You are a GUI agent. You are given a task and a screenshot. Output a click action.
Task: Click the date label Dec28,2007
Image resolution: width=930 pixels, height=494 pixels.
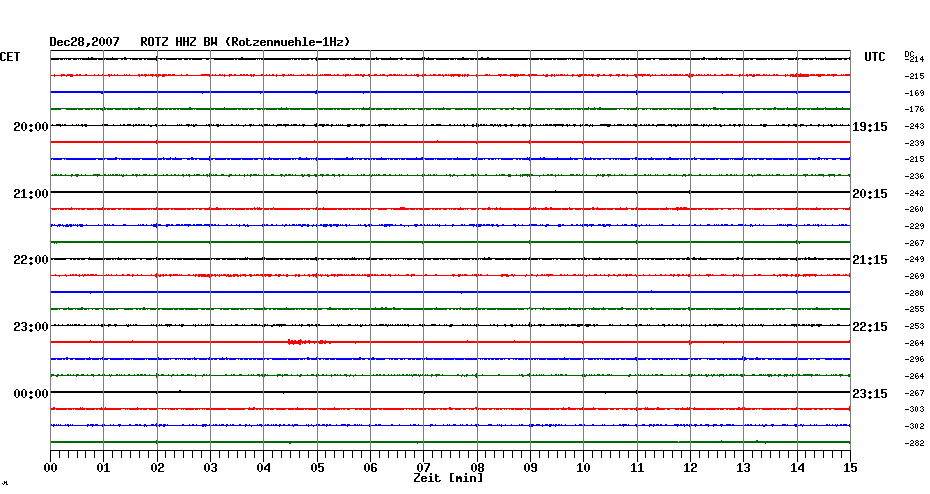click(84, 42)
